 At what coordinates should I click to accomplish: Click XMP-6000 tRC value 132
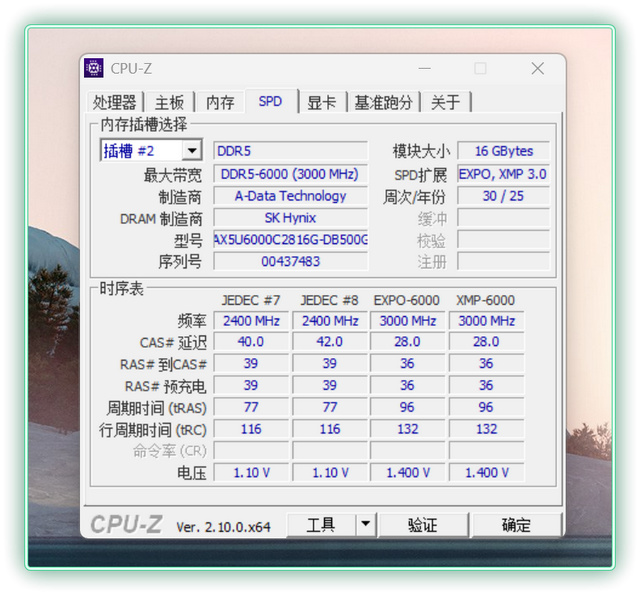click(x=486, y=429)
